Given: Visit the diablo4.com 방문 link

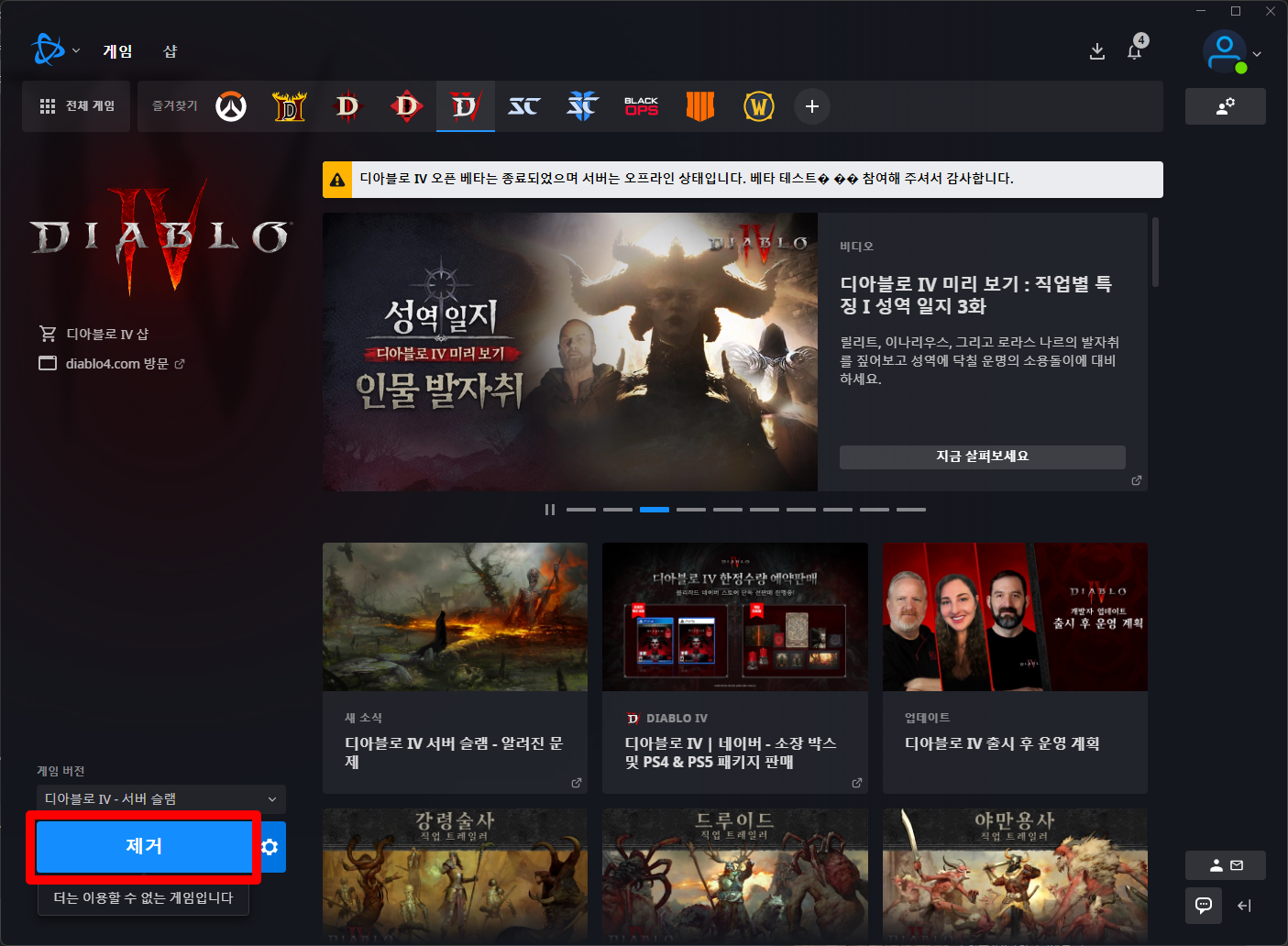Looking at the screenshot, I should (x=112, y=364).
